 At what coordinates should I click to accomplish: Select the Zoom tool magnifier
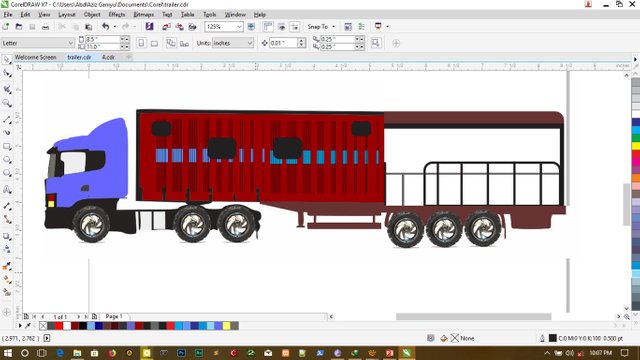[7, 103]
